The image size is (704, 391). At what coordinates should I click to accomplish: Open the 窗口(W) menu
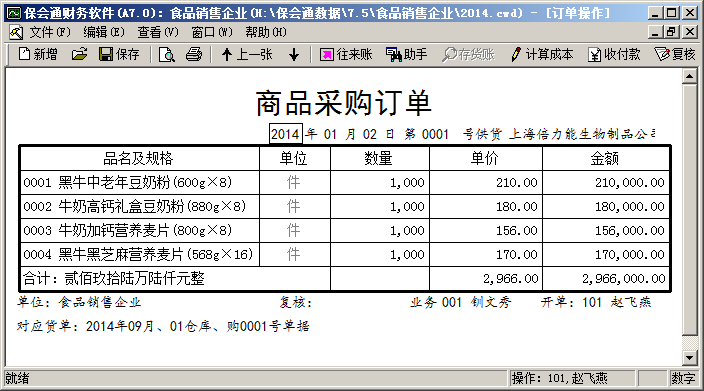click(211, 32)
